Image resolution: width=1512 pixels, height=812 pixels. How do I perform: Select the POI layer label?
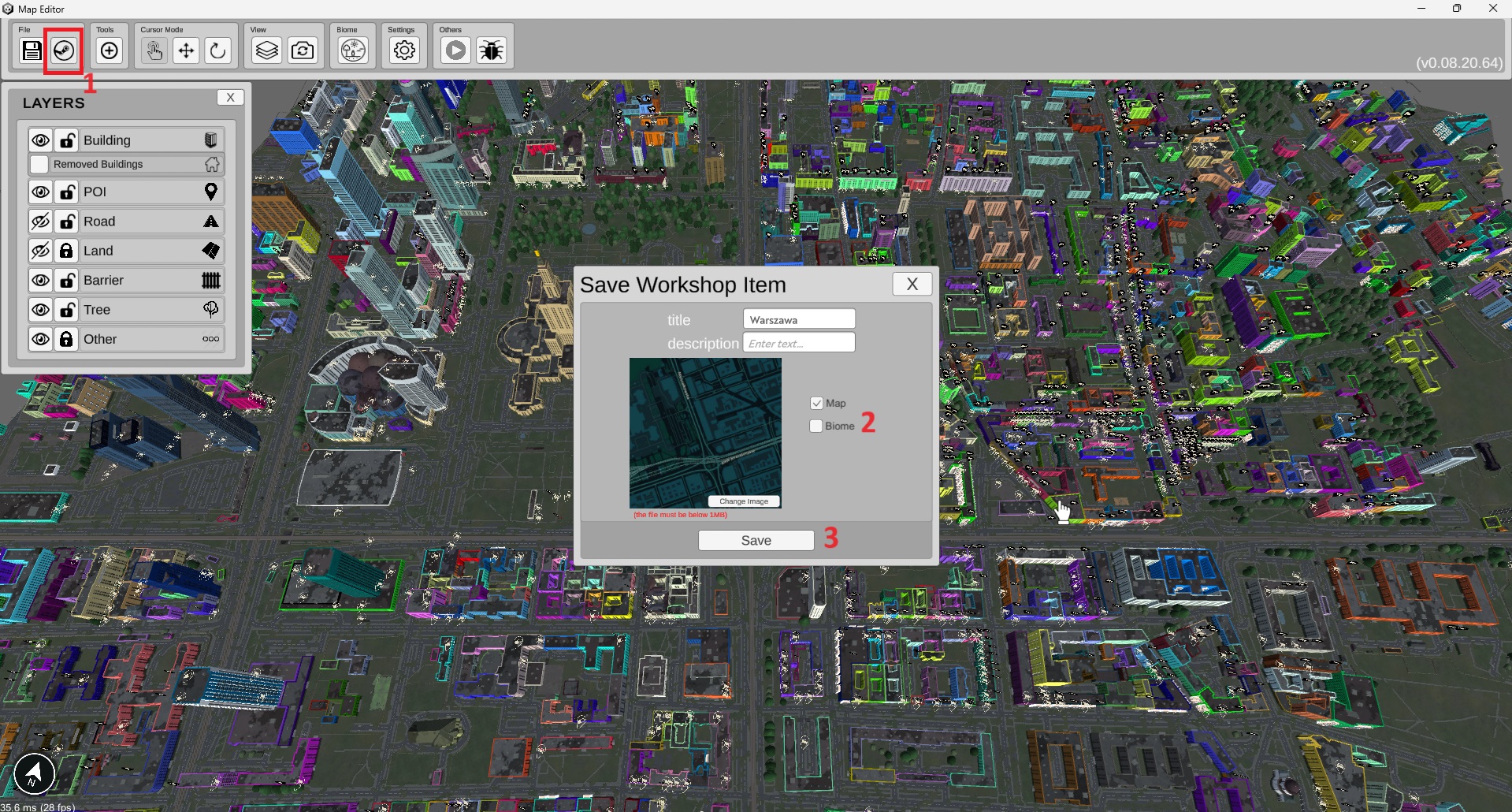click(95, 192)
